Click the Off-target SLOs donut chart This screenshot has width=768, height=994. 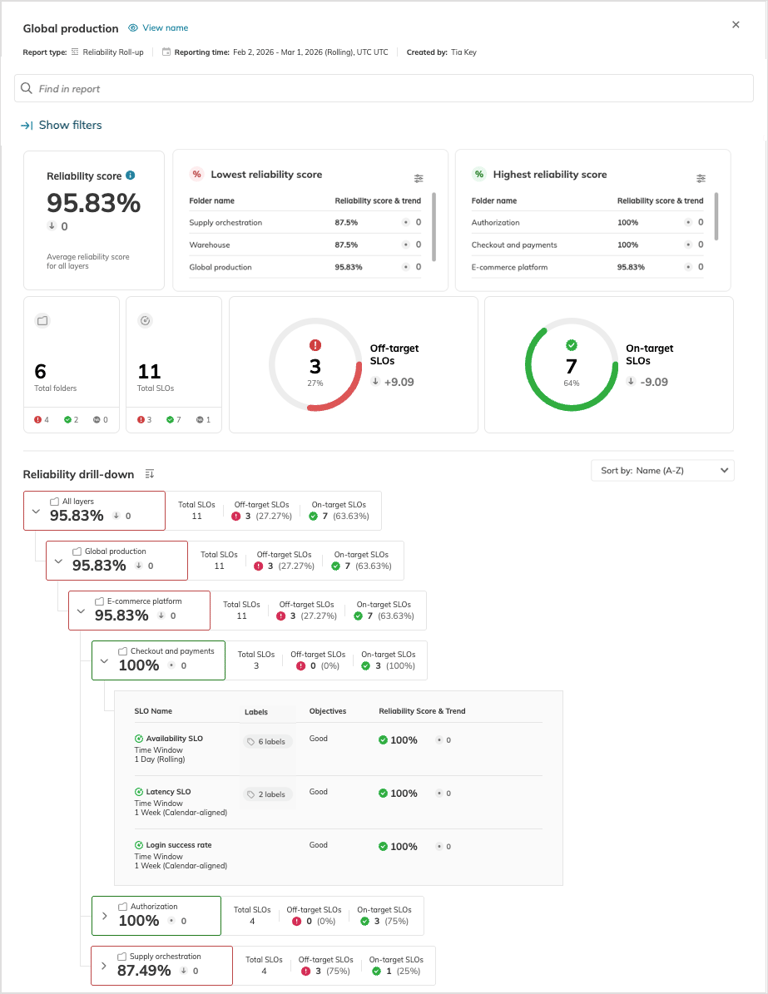[x=315, y=365]
